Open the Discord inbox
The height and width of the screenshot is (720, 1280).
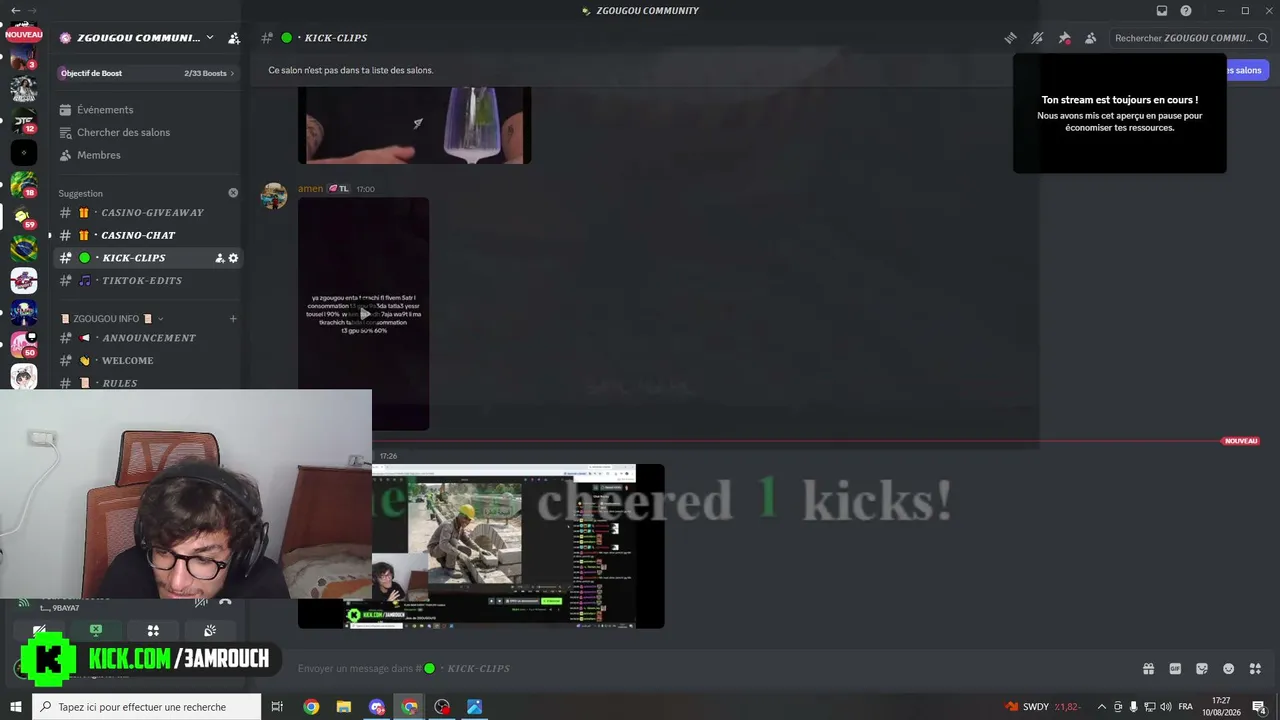pos(1162,11)
